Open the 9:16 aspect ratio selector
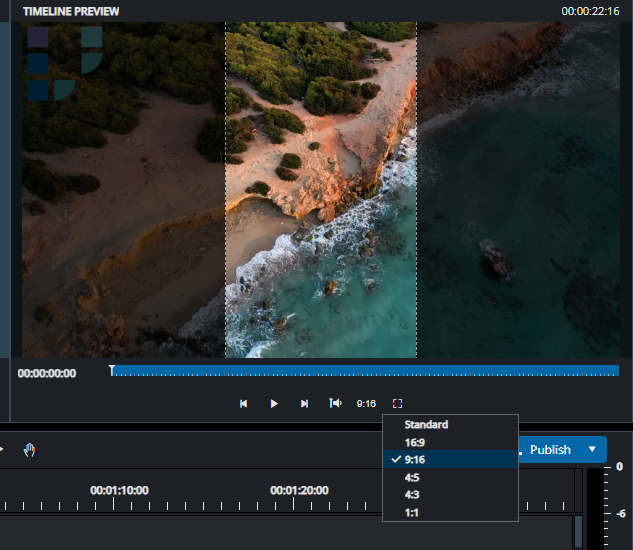 click(x=366, y=403)
